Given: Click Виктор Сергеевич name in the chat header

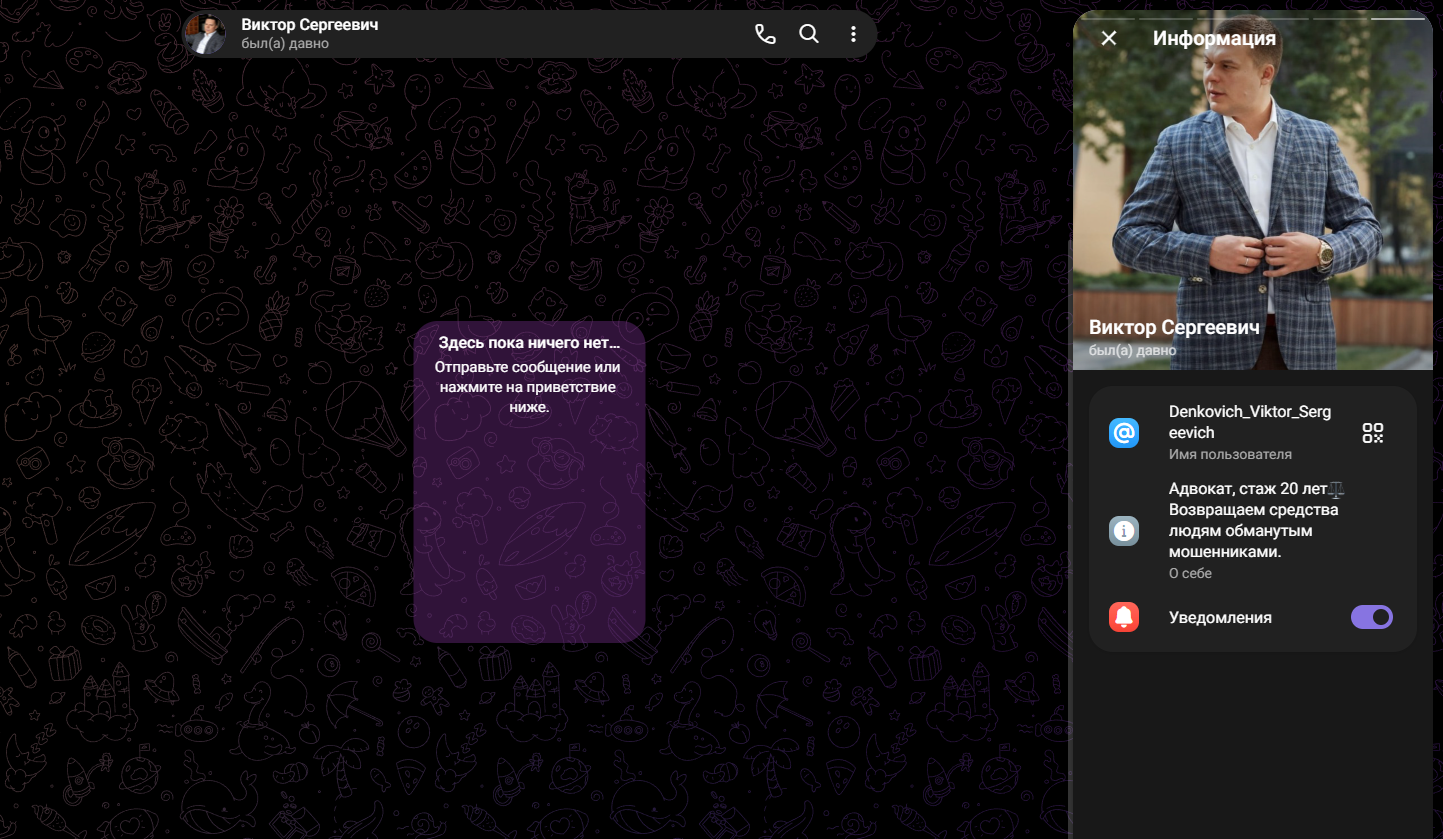Looking at the screenshot, I should 310,25.
